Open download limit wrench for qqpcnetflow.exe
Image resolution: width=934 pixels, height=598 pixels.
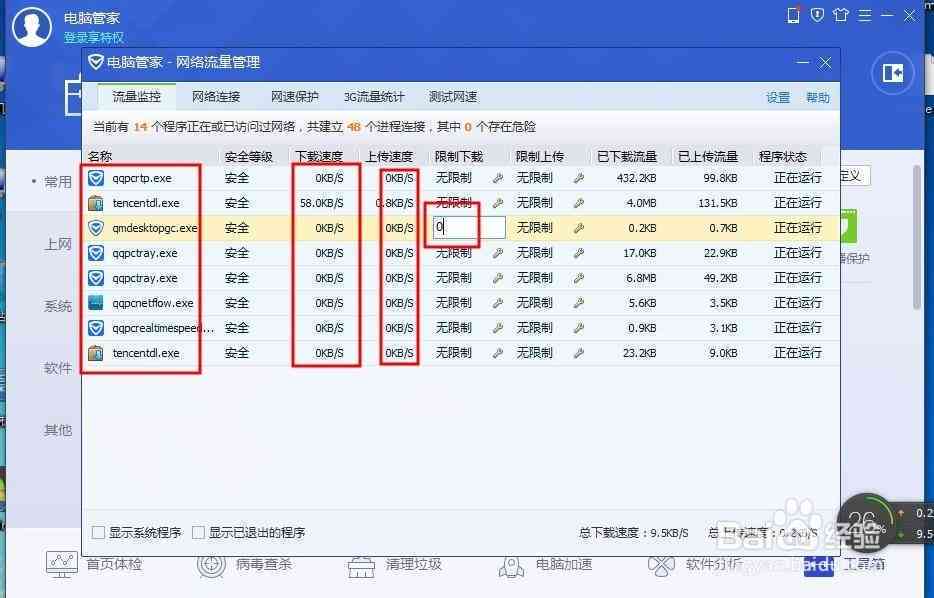click(497, 303)
